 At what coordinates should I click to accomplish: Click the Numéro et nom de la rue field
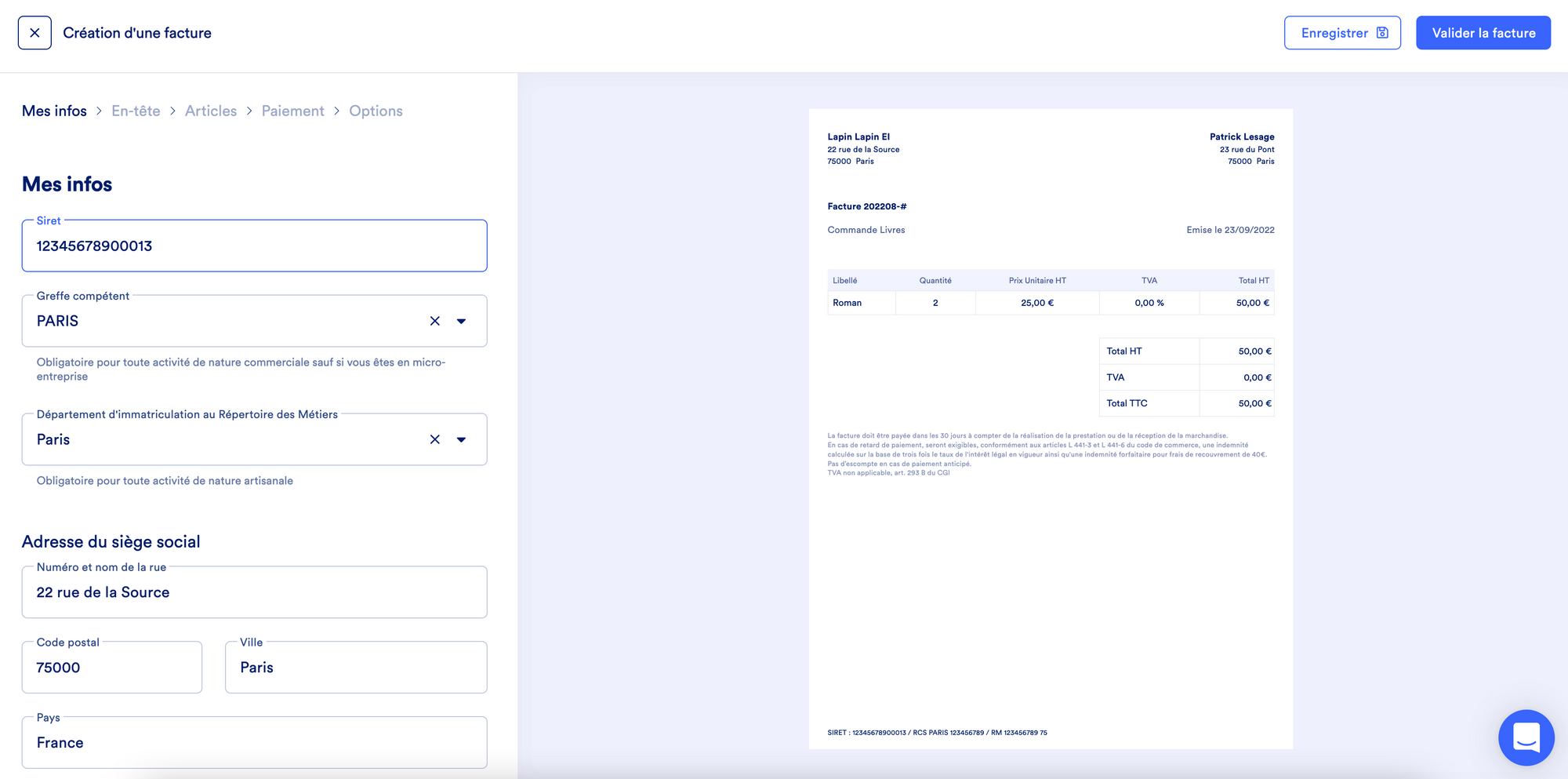click(x=254, y=592)
